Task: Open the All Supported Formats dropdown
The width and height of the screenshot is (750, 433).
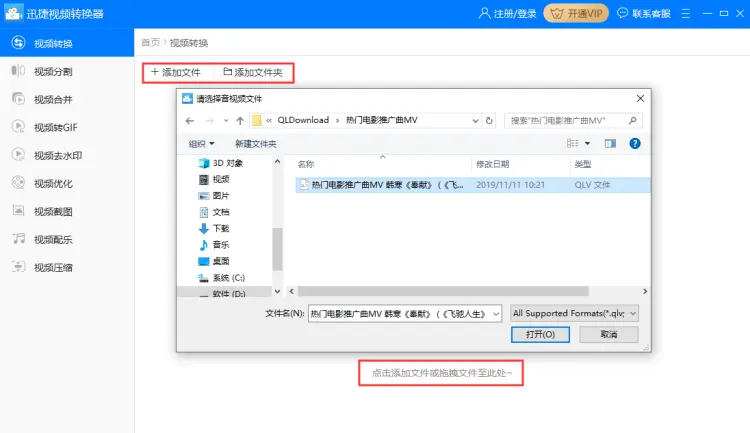Action: [574, 313]
